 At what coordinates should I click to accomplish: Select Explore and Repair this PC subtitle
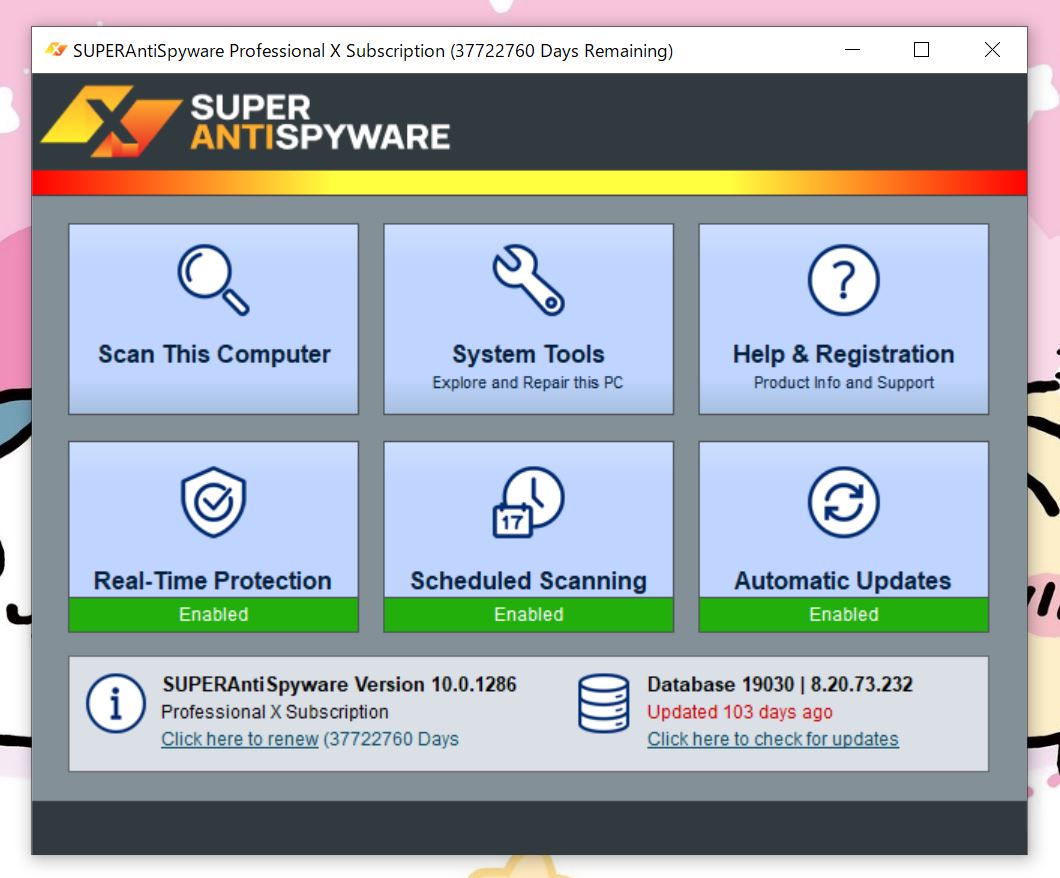tap(528, 383)
